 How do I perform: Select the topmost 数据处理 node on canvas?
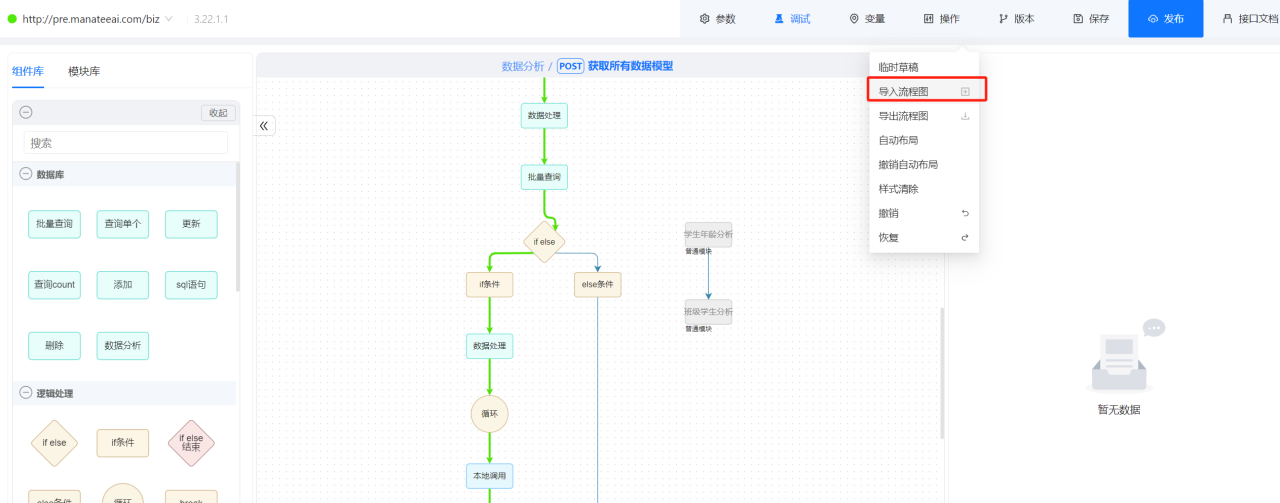pyautogui.click(x=544, y=116)
